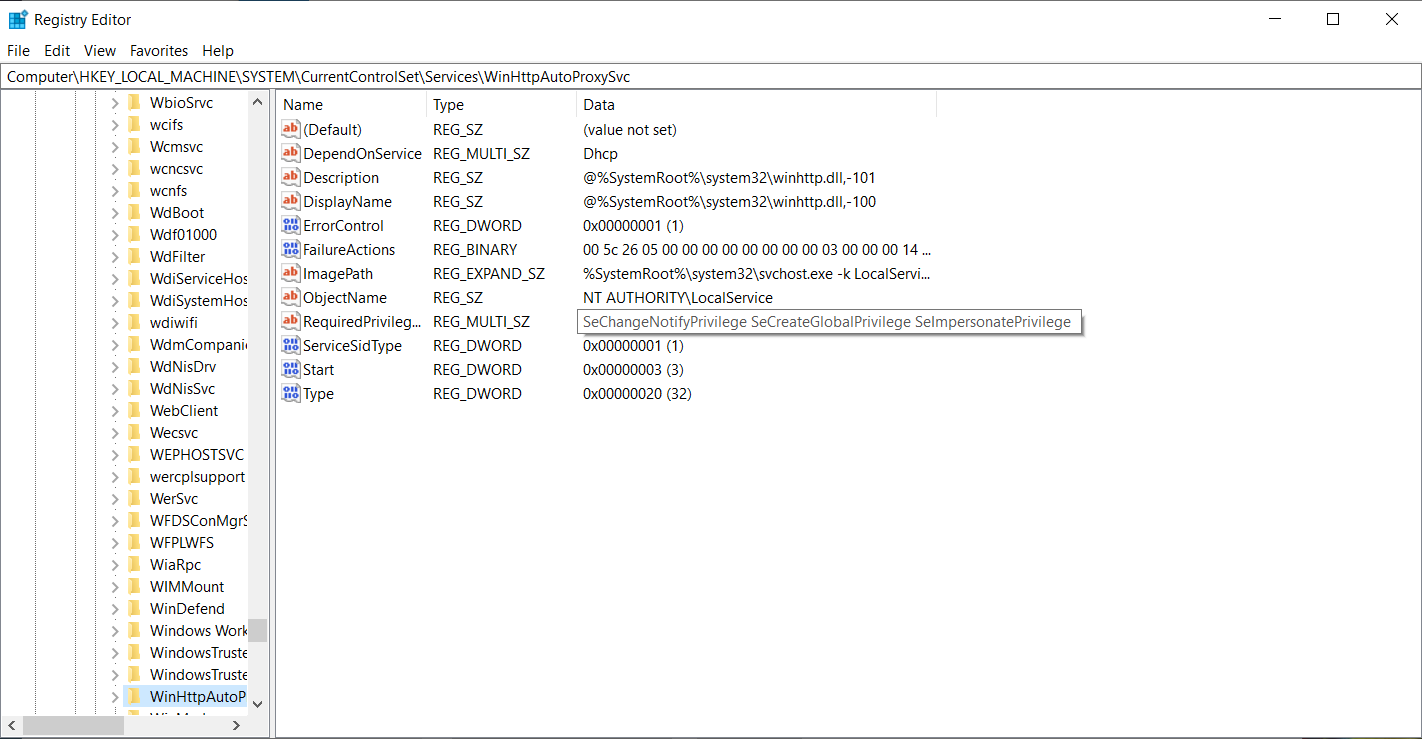Viewport: 1422px width, 739px height.
Task: Click the ImagePath value string icon
Action: [291, 273]
